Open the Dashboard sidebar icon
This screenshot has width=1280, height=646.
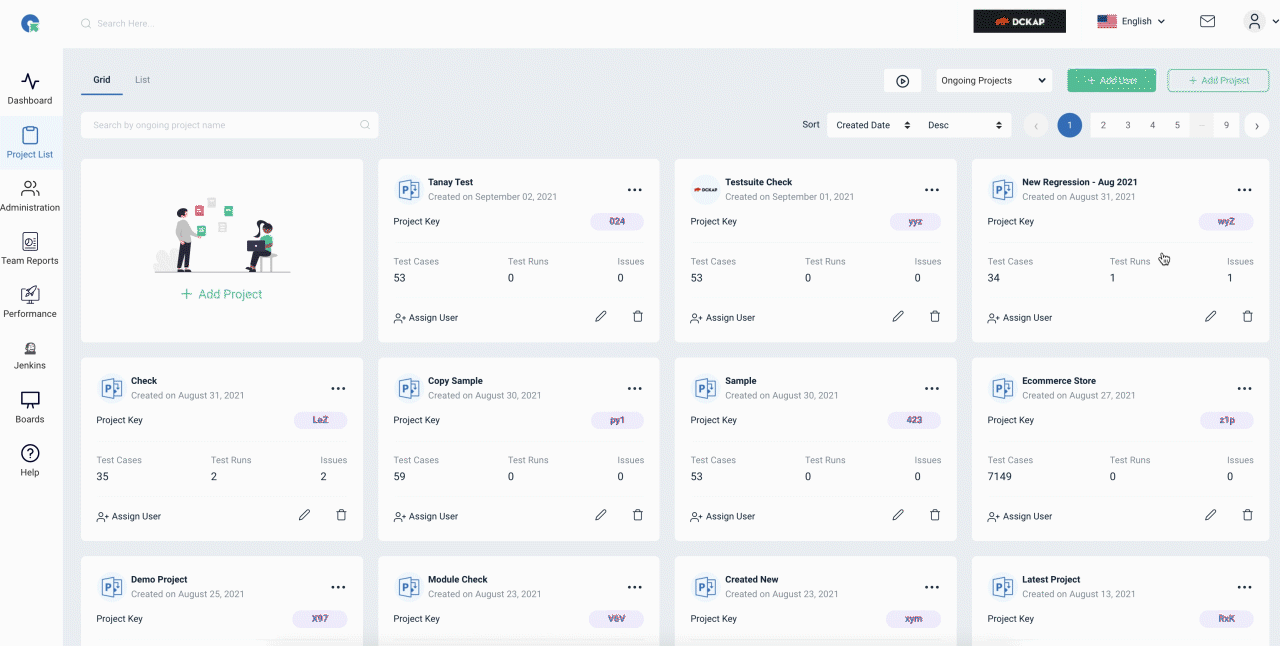(x=30, y=88)
